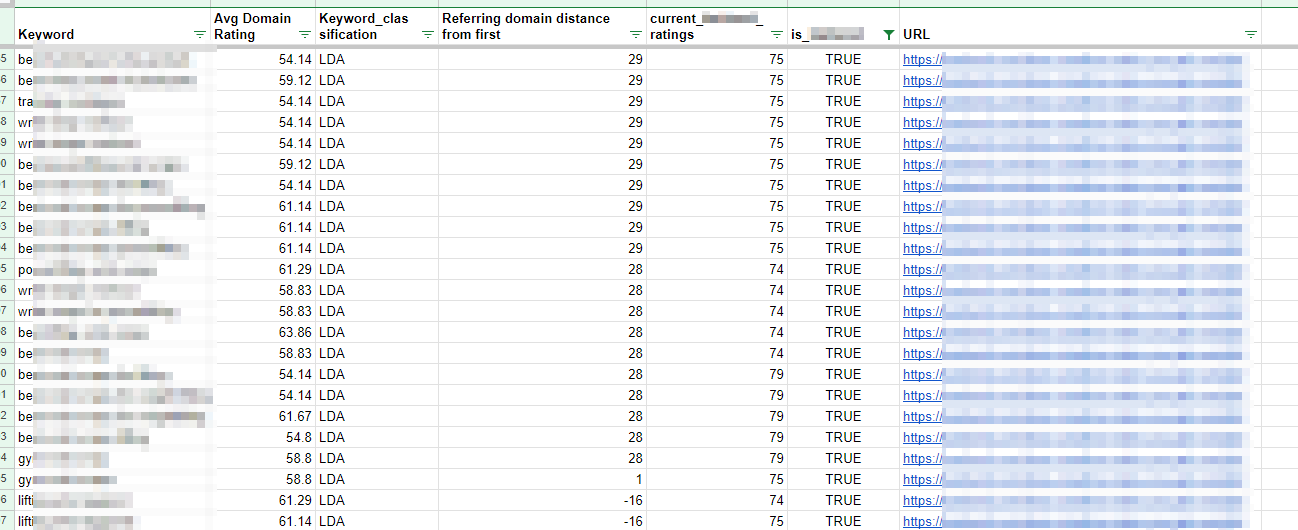Click the Avg Domain Rating header cell
The height and width of the screenshot is (530, 1298).
252,26
